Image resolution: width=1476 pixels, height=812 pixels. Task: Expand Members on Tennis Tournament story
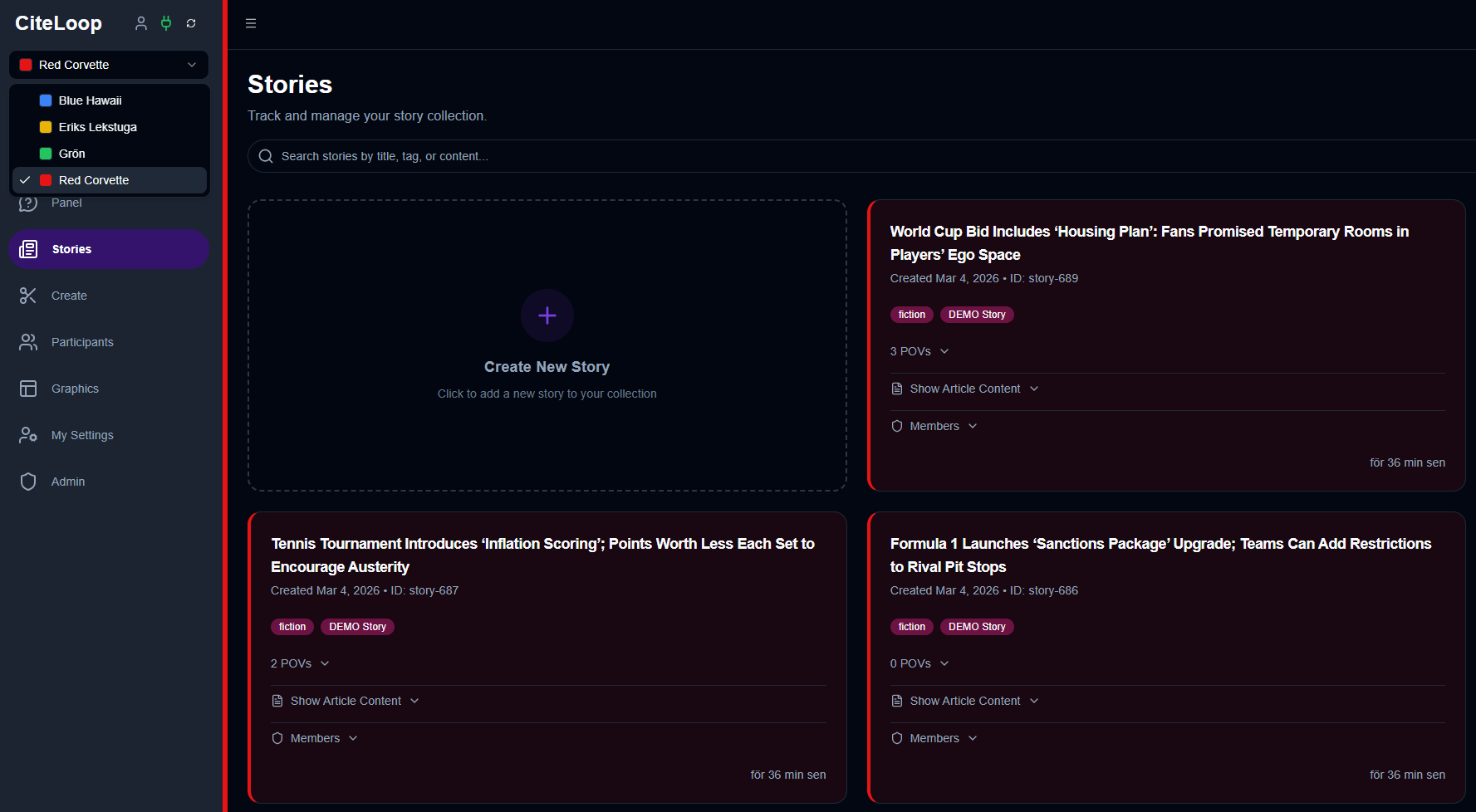click(x=315, y=738)
